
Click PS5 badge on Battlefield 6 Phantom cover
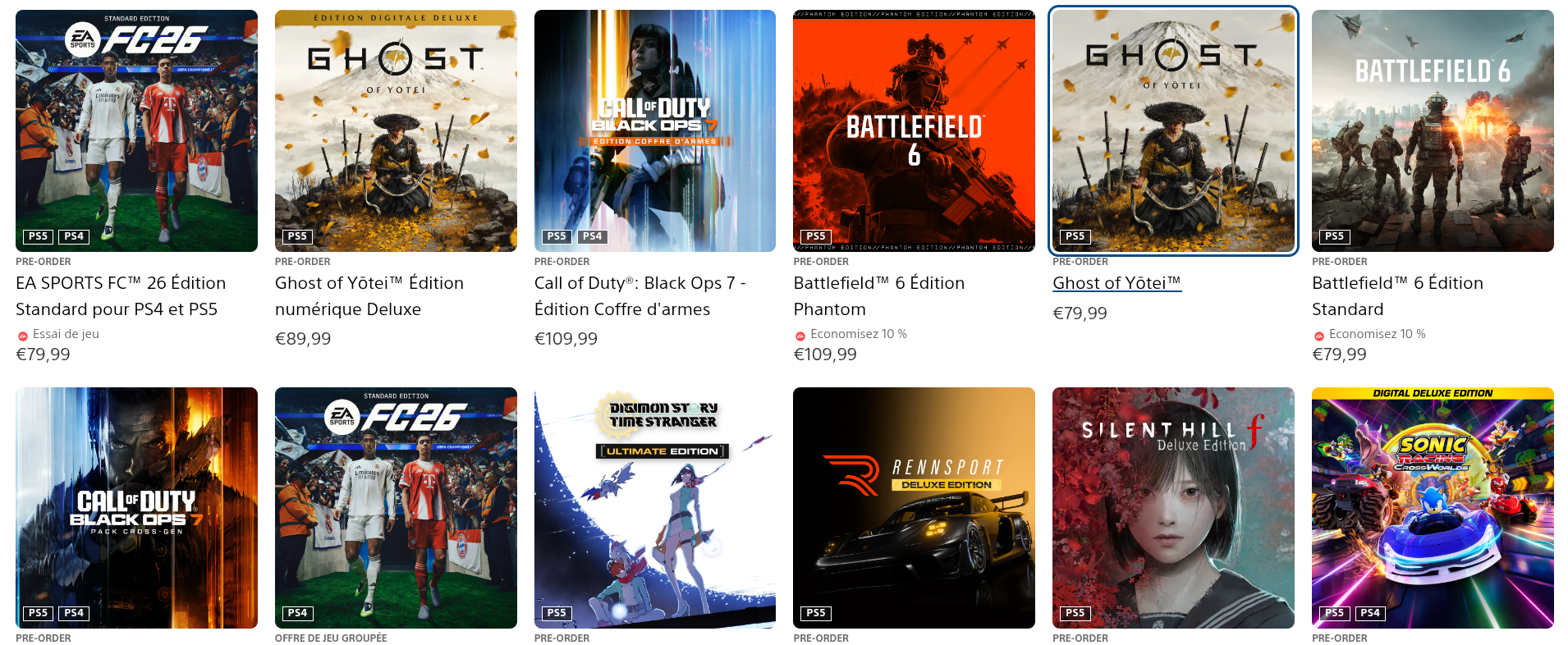tap(816, 236)
